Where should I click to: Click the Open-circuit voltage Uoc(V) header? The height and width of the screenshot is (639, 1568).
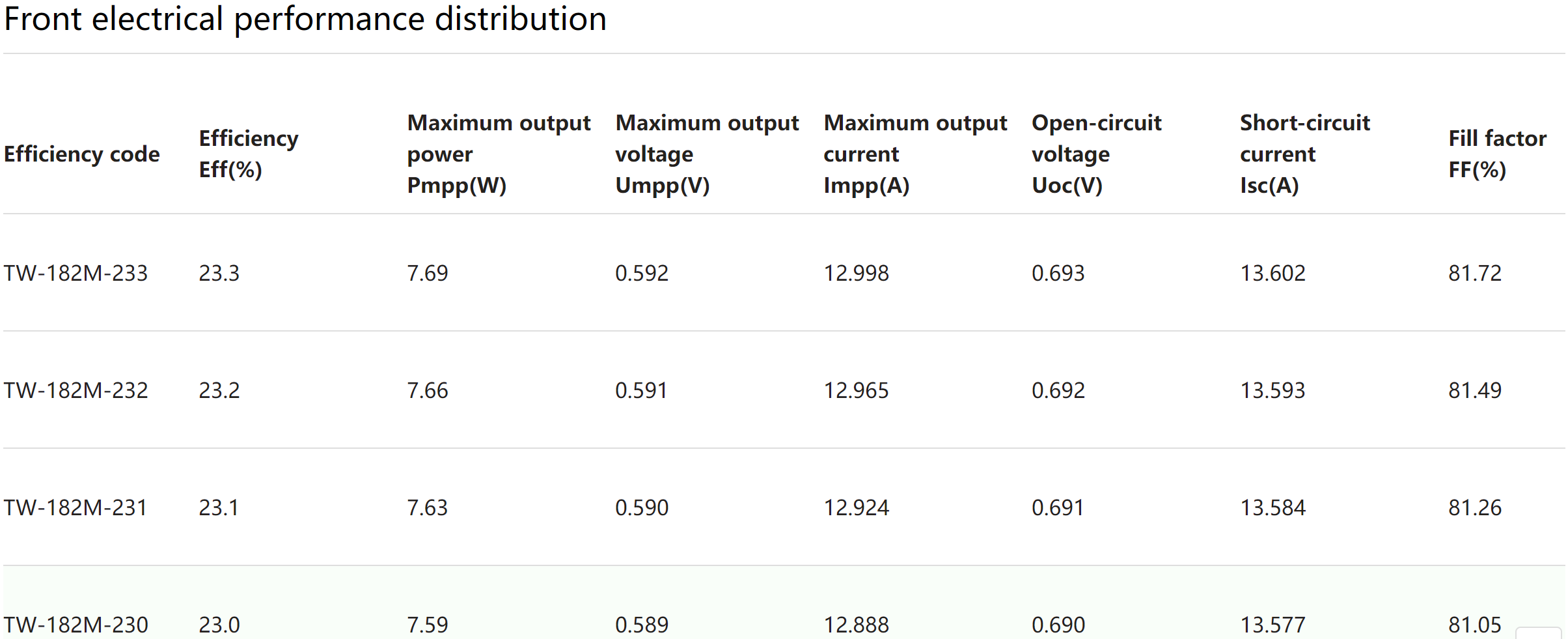(1097, 154)
